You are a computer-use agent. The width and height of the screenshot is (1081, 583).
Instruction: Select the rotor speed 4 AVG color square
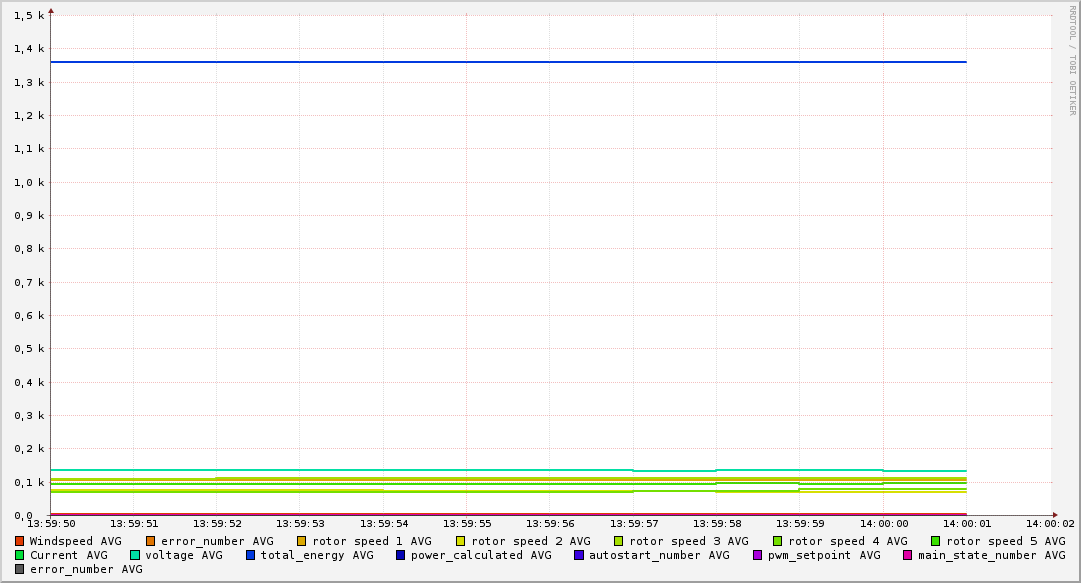point(778,541)
